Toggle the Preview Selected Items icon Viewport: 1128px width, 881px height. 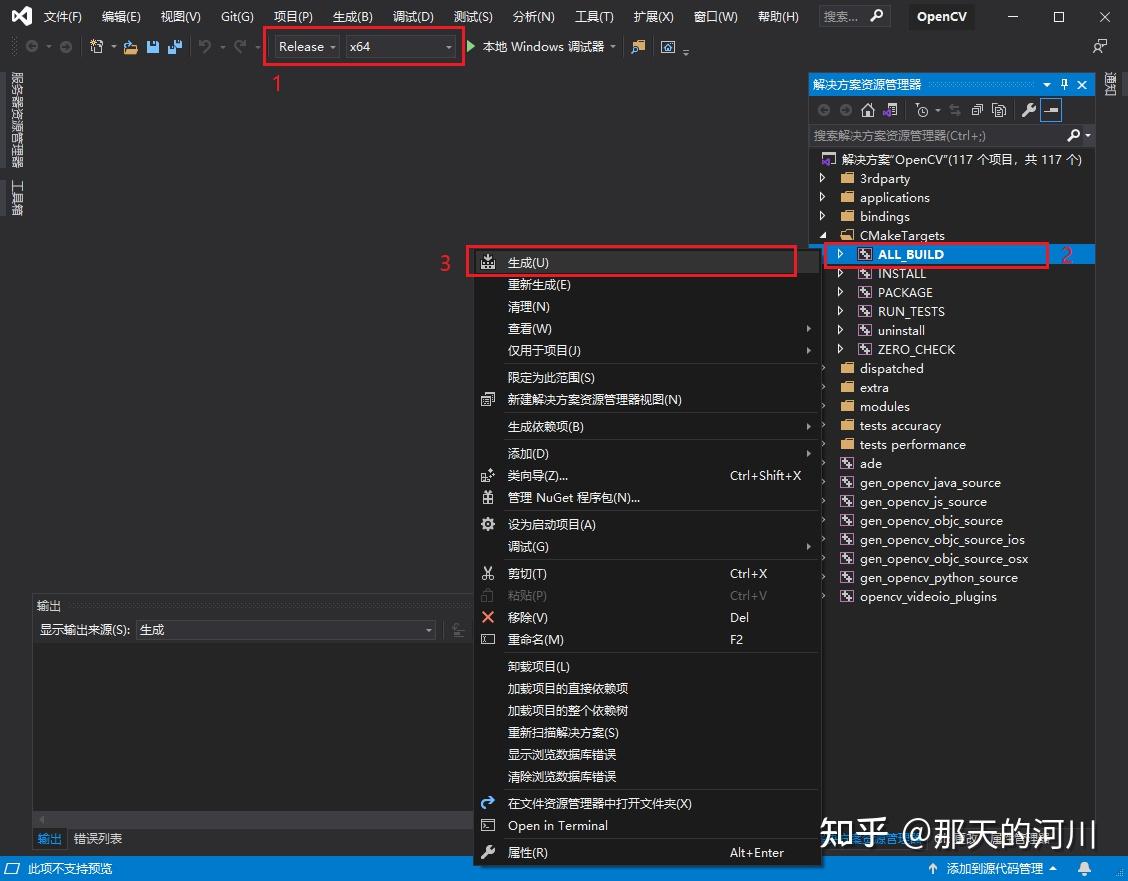point(1050,110)
